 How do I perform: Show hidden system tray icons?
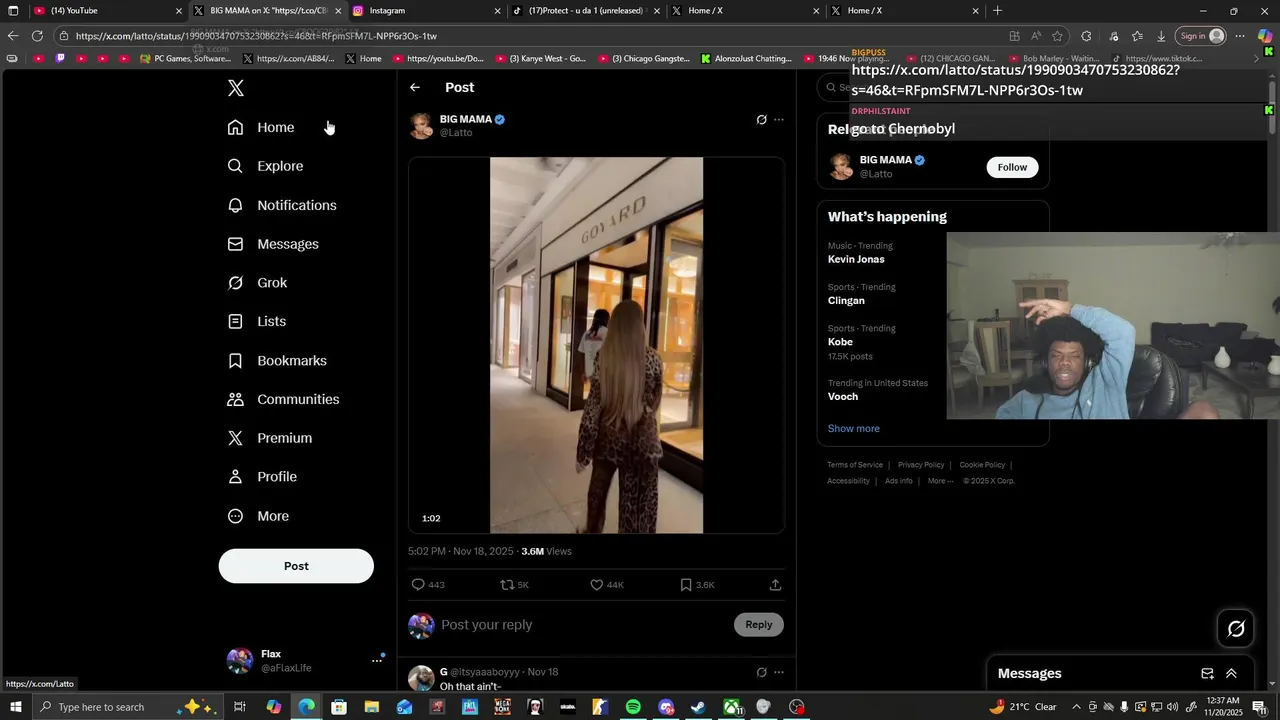click(1076, 707)
